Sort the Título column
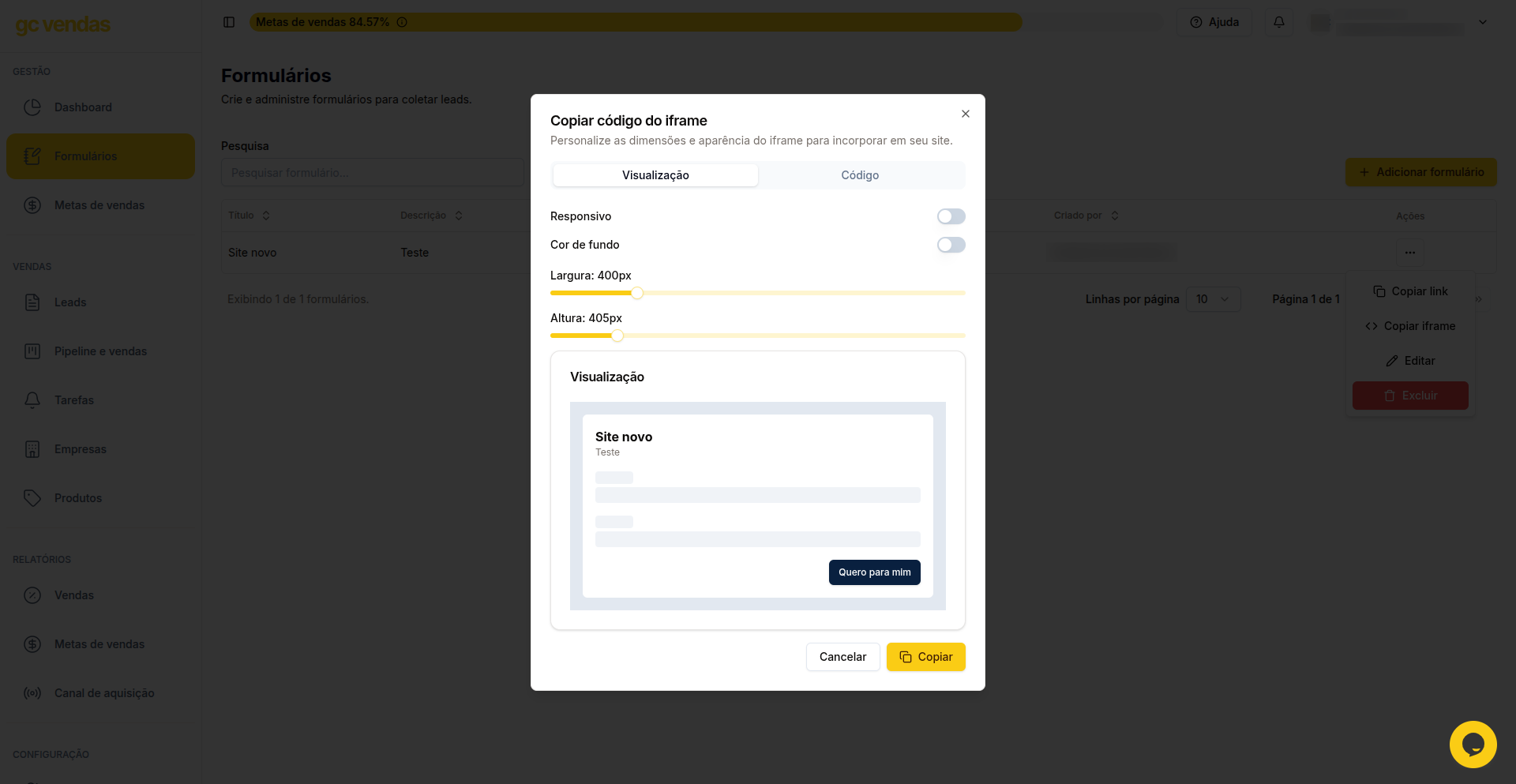 (265, 215)
